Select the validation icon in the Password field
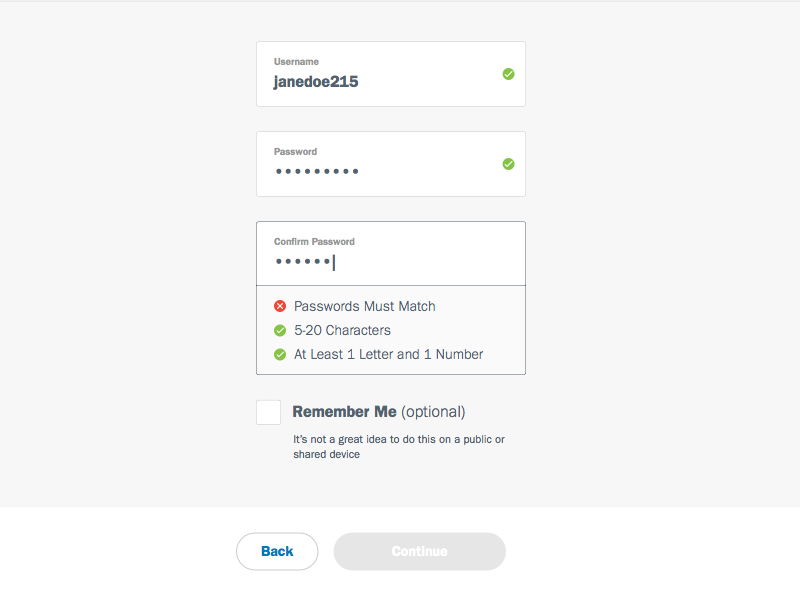This screenshot has height=600, width=800. (x=508, y=164)
